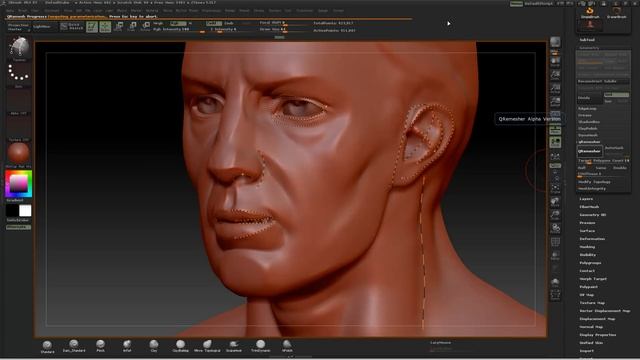Expand the Layers section
640x360 pixels.
coord(586,199)
